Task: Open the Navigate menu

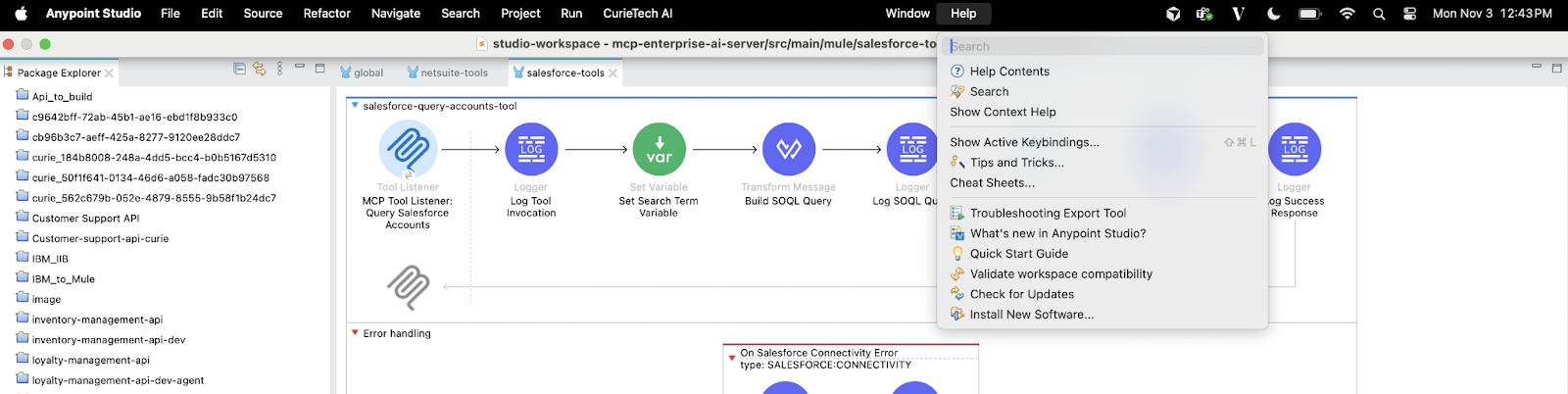Action: click(x=396, y=14)
